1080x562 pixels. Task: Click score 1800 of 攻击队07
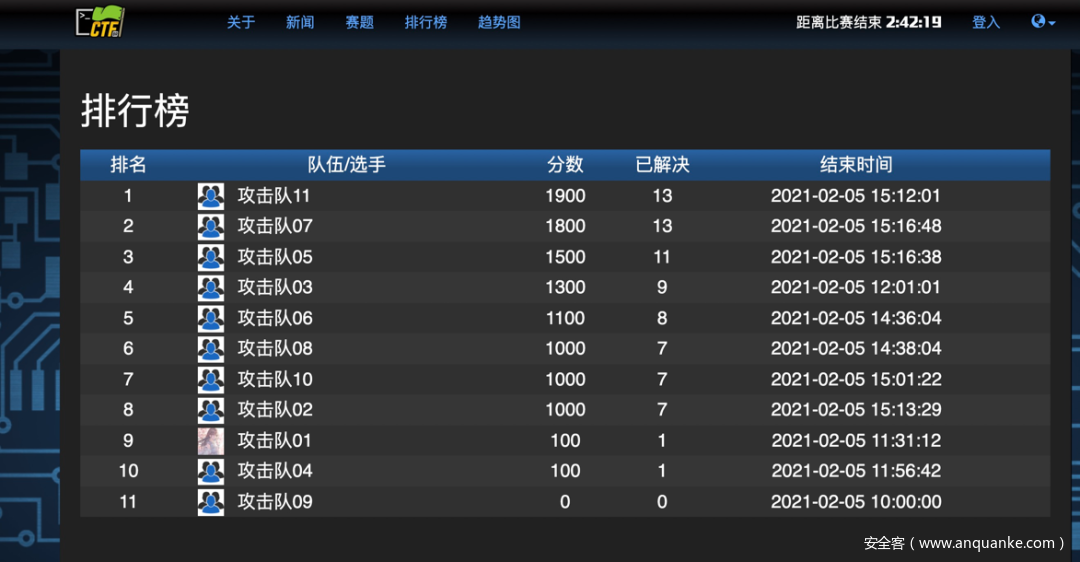coord(565,226)
